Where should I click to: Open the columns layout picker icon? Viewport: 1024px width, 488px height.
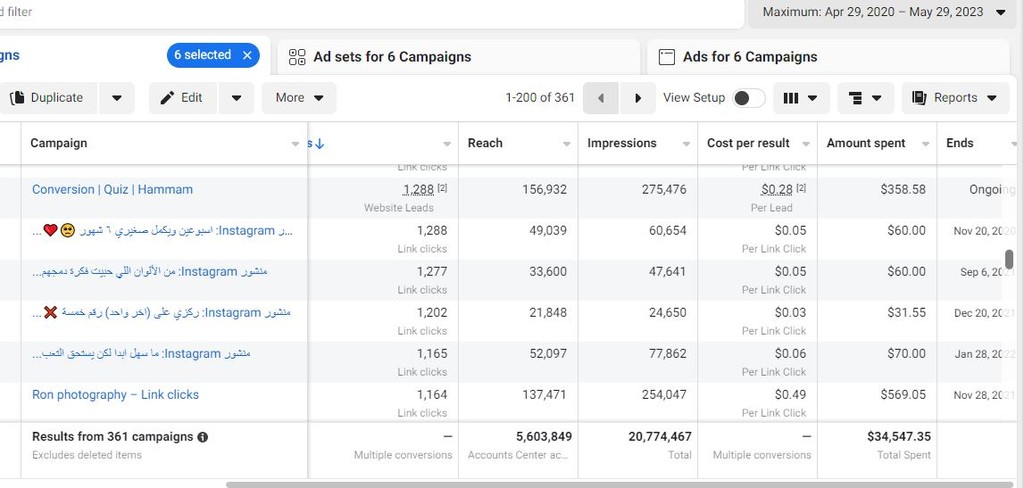click(x=800, y=98)
